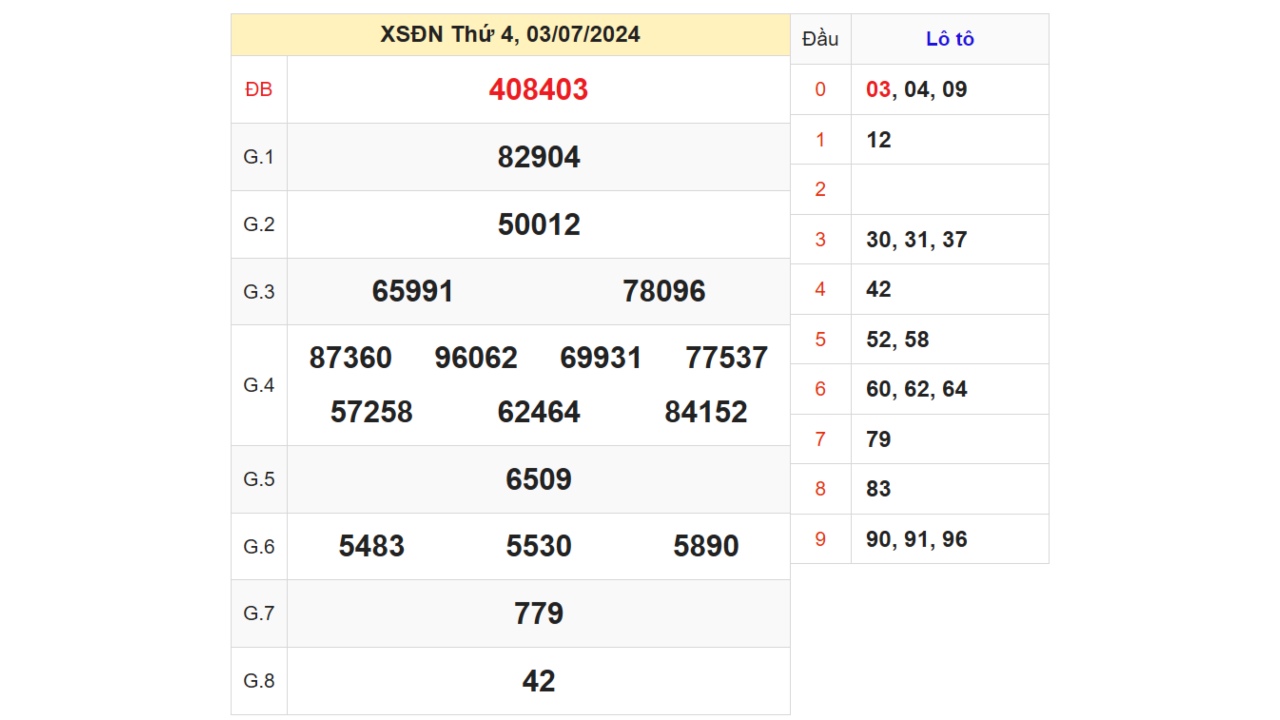Select G.4 number 77537
Viewport: 1280px width, 720px height.
[727, 358]
